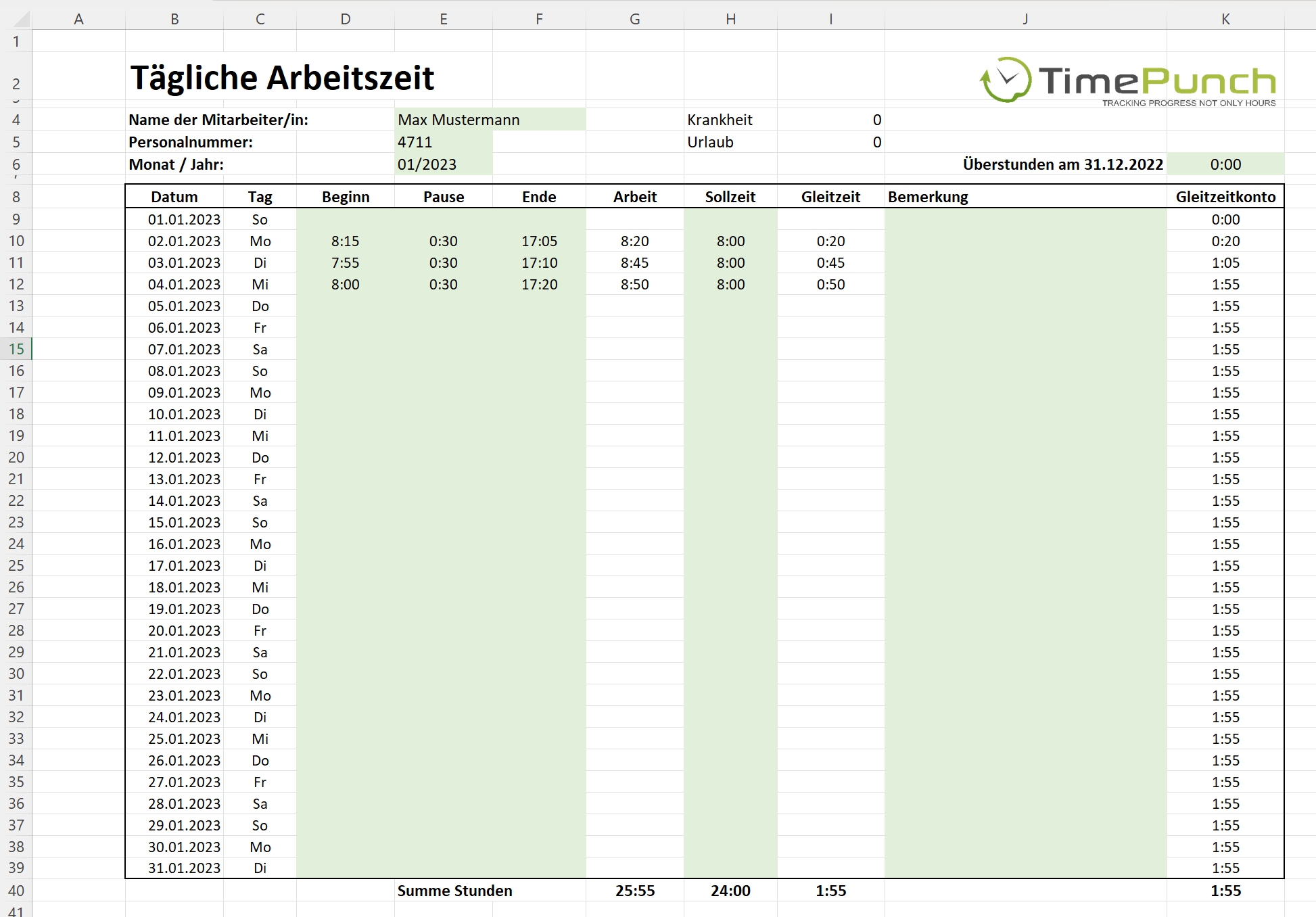Click Arbeit 8:50 for 04.01.2023
The height and width of the screenshot is (917, 1316).
pyautogui.click(x=634, y=284)
